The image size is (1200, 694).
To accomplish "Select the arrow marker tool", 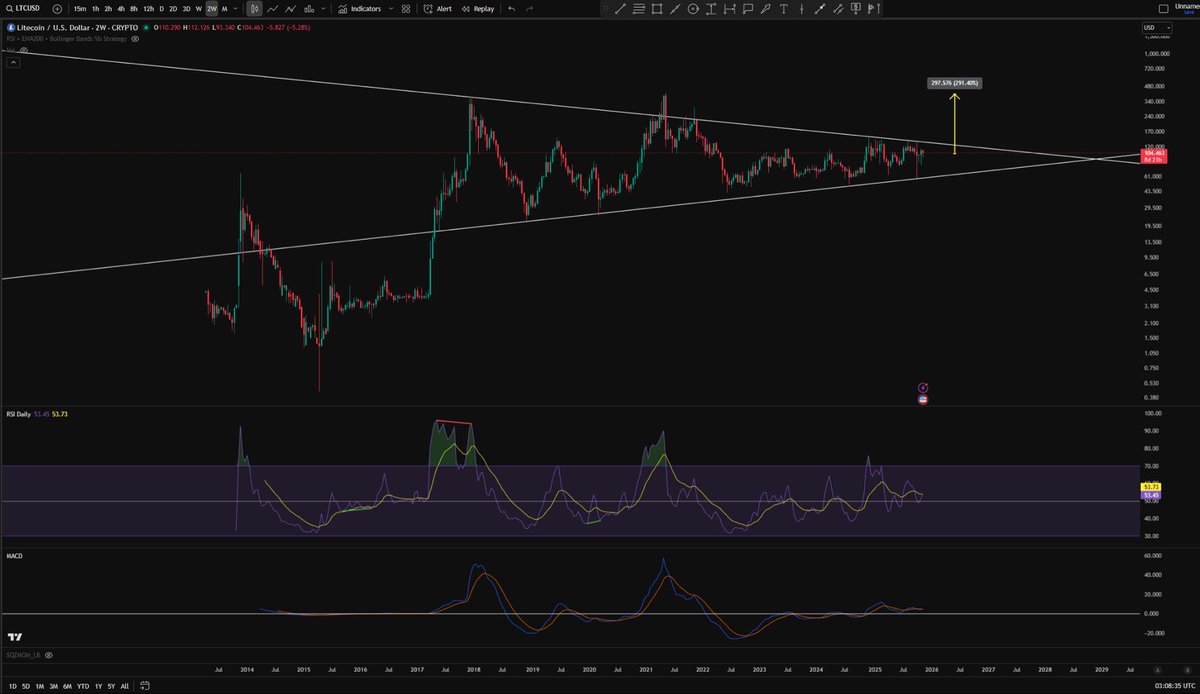I will (x=819, y=9).
